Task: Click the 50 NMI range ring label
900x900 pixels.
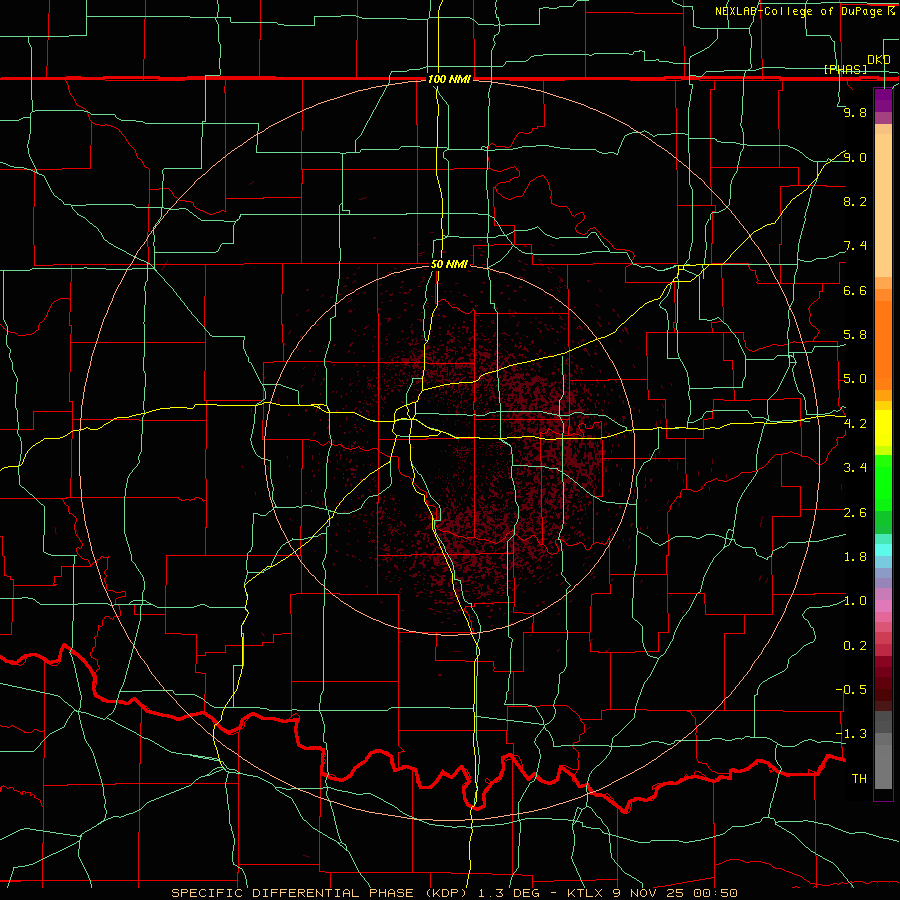Action: (x=449, y=264)
